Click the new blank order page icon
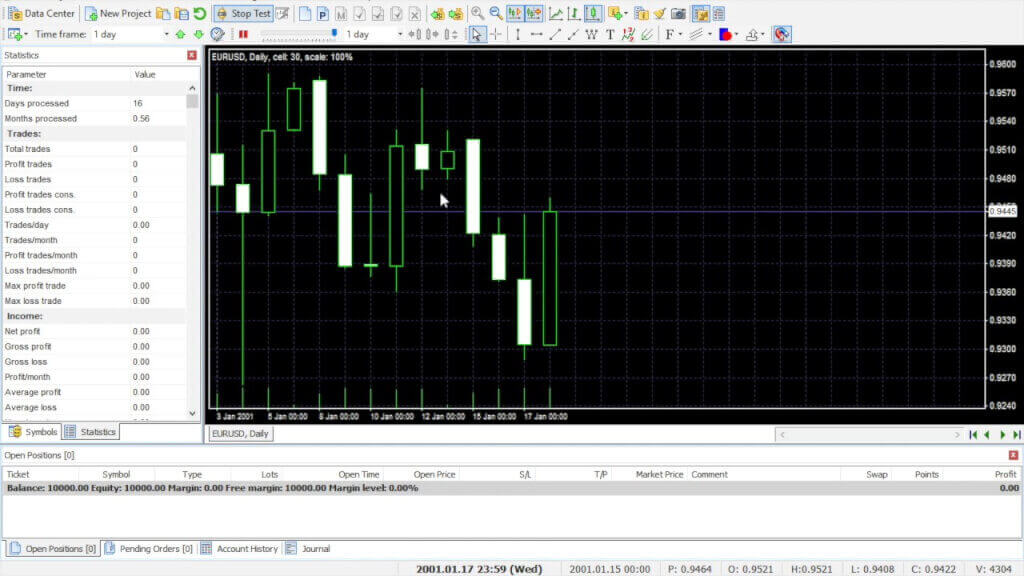 [x=305, y=13]
